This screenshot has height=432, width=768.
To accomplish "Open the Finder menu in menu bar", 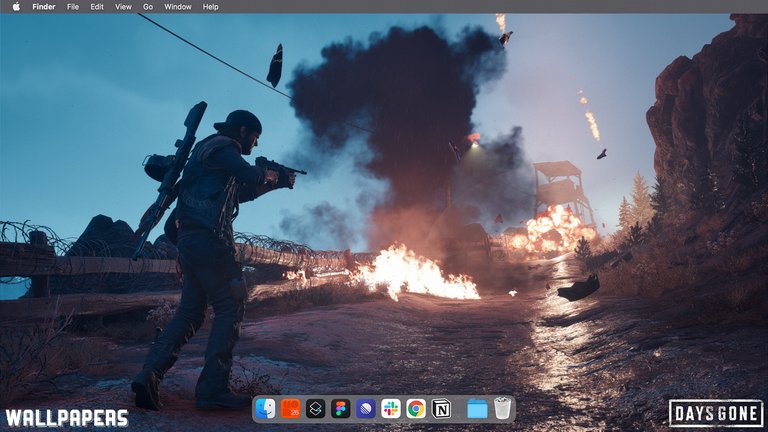I will 44,7.
